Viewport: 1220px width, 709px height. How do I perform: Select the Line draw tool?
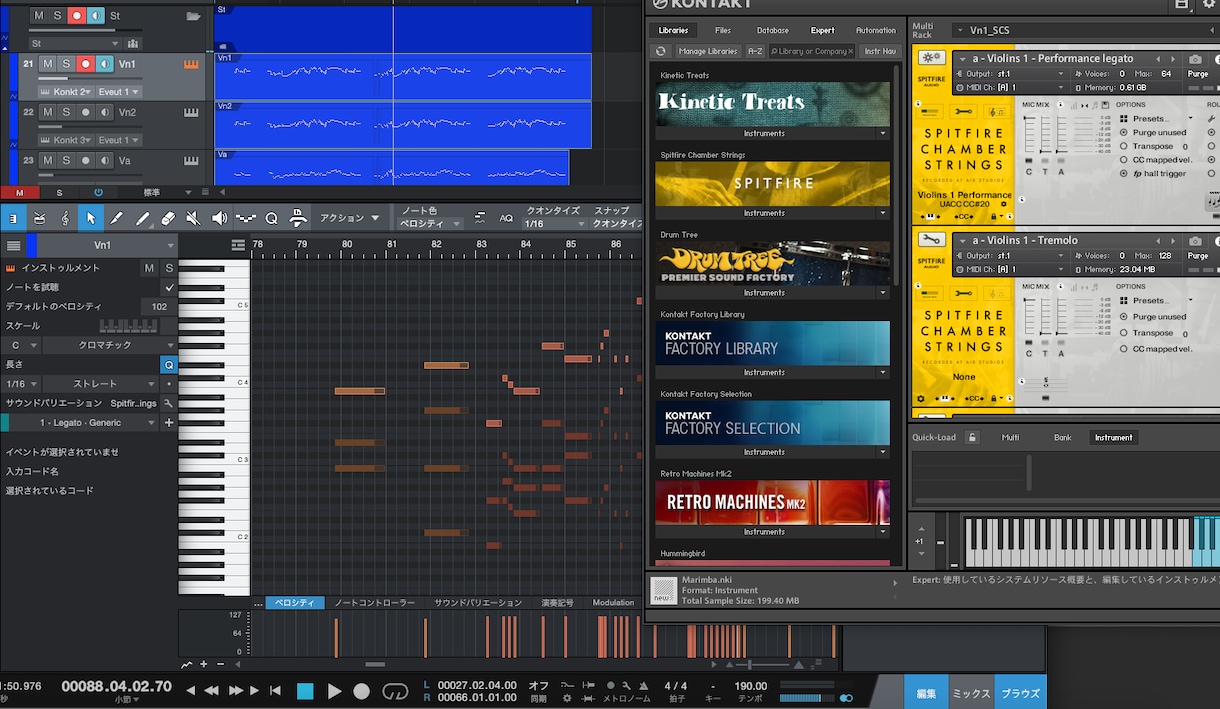tap(142, 218)
